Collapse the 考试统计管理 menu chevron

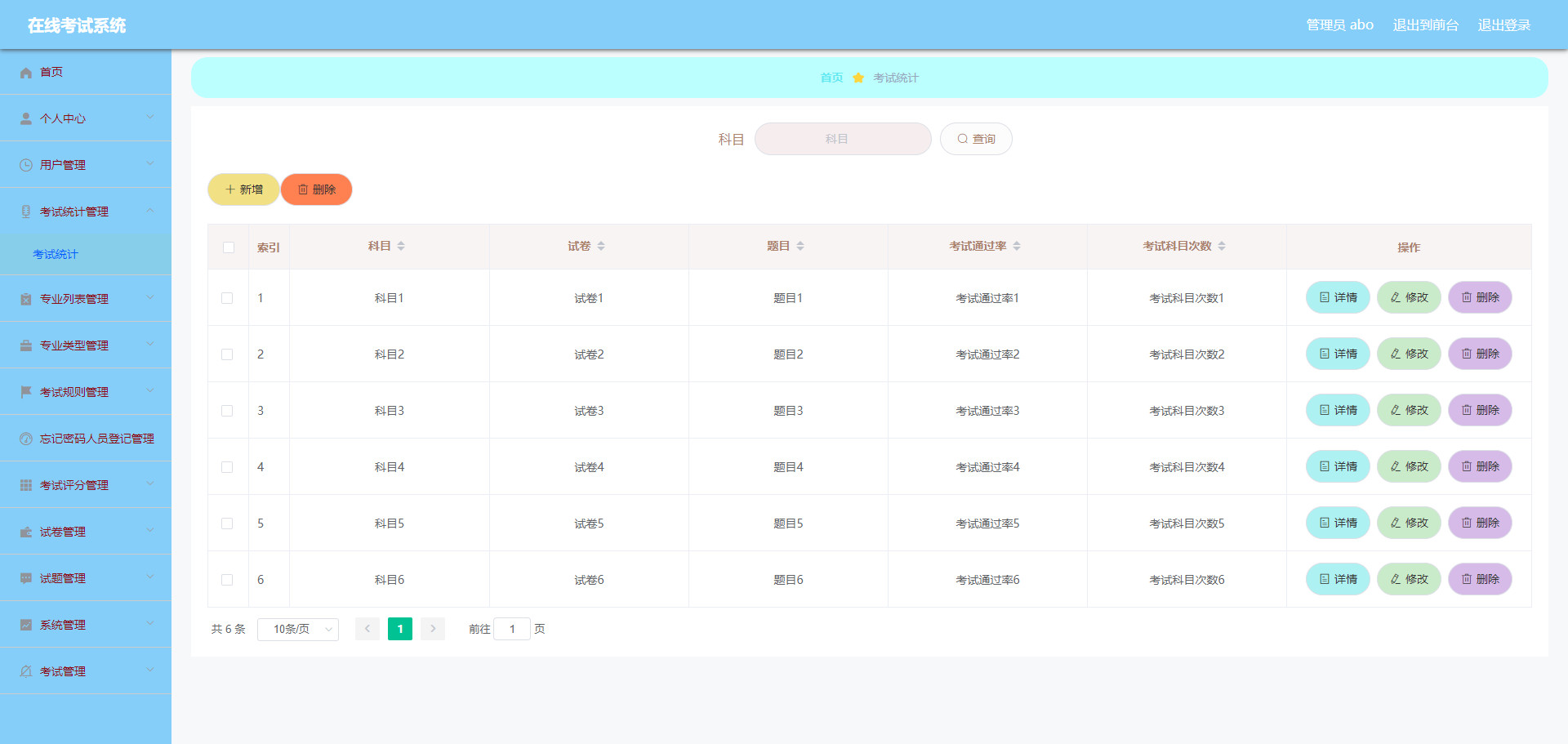click(x=150, y=211)
